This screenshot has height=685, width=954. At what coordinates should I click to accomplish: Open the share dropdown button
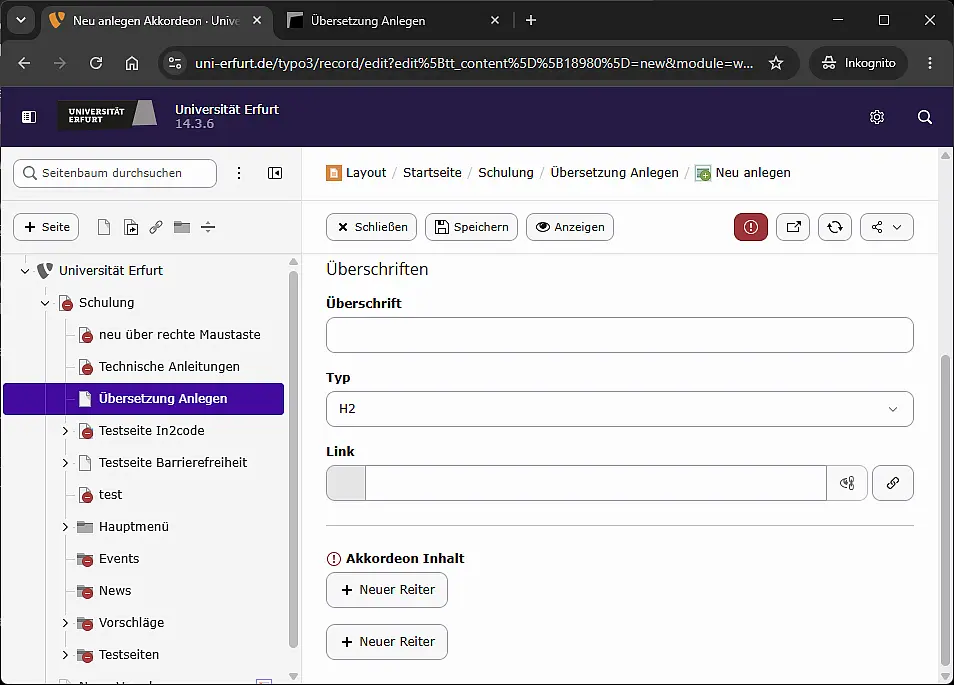[886, 227]
